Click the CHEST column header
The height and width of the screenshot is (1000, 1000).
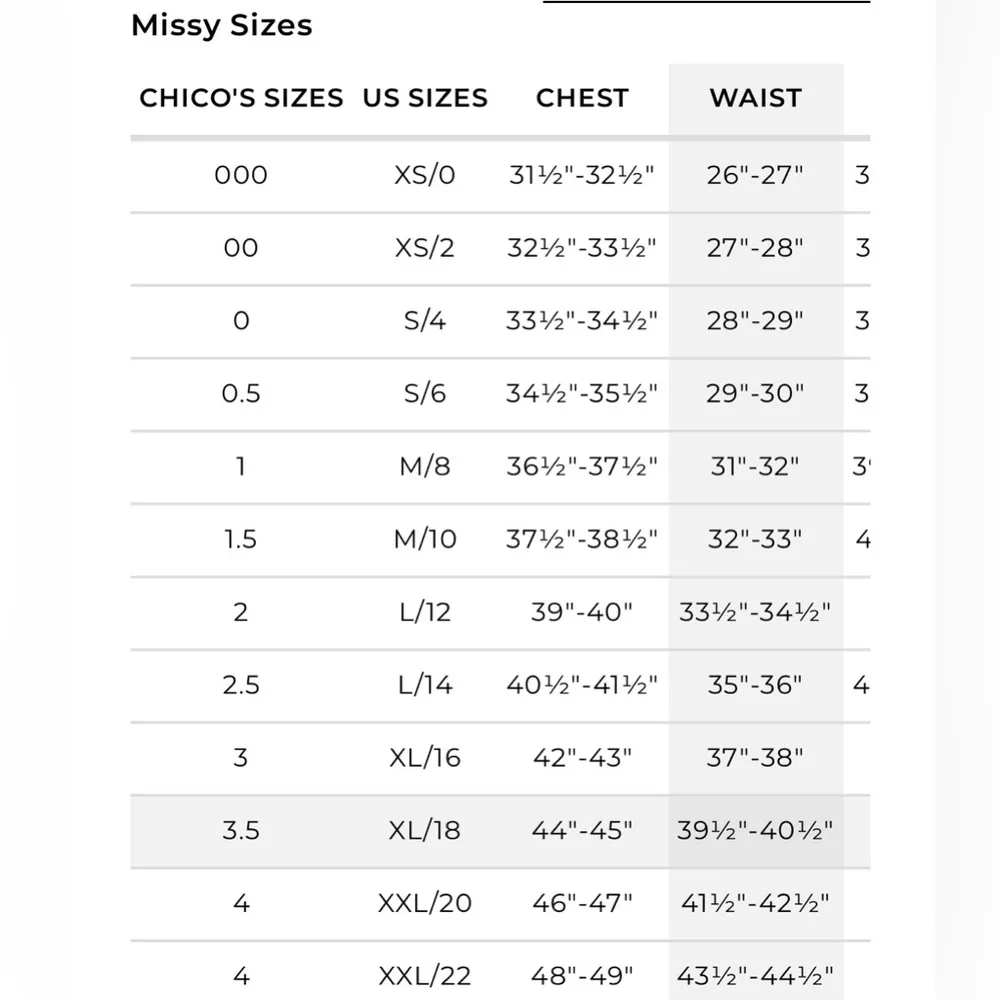[582, 98]
